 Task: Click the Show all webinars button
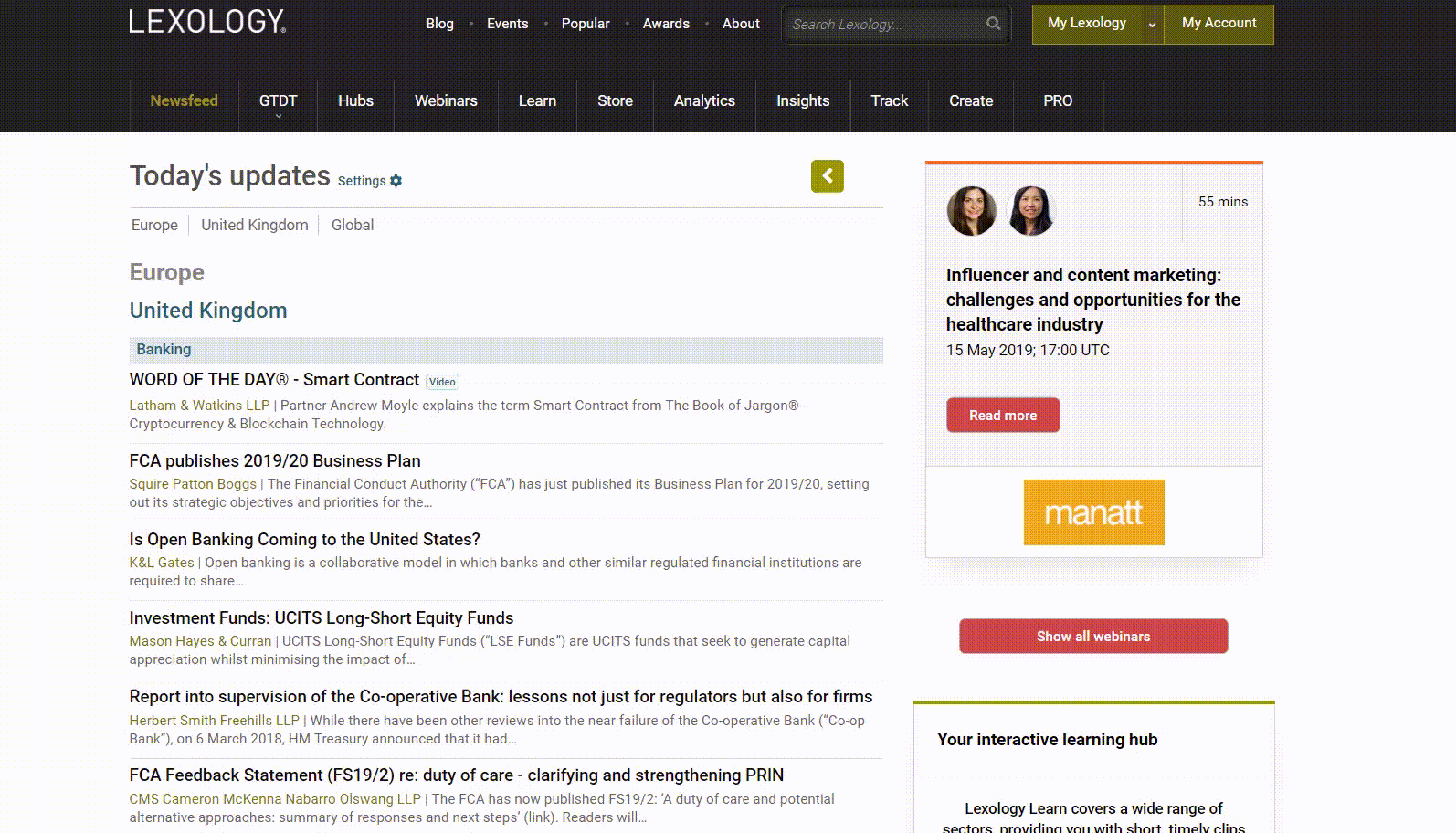(1093, 637)
